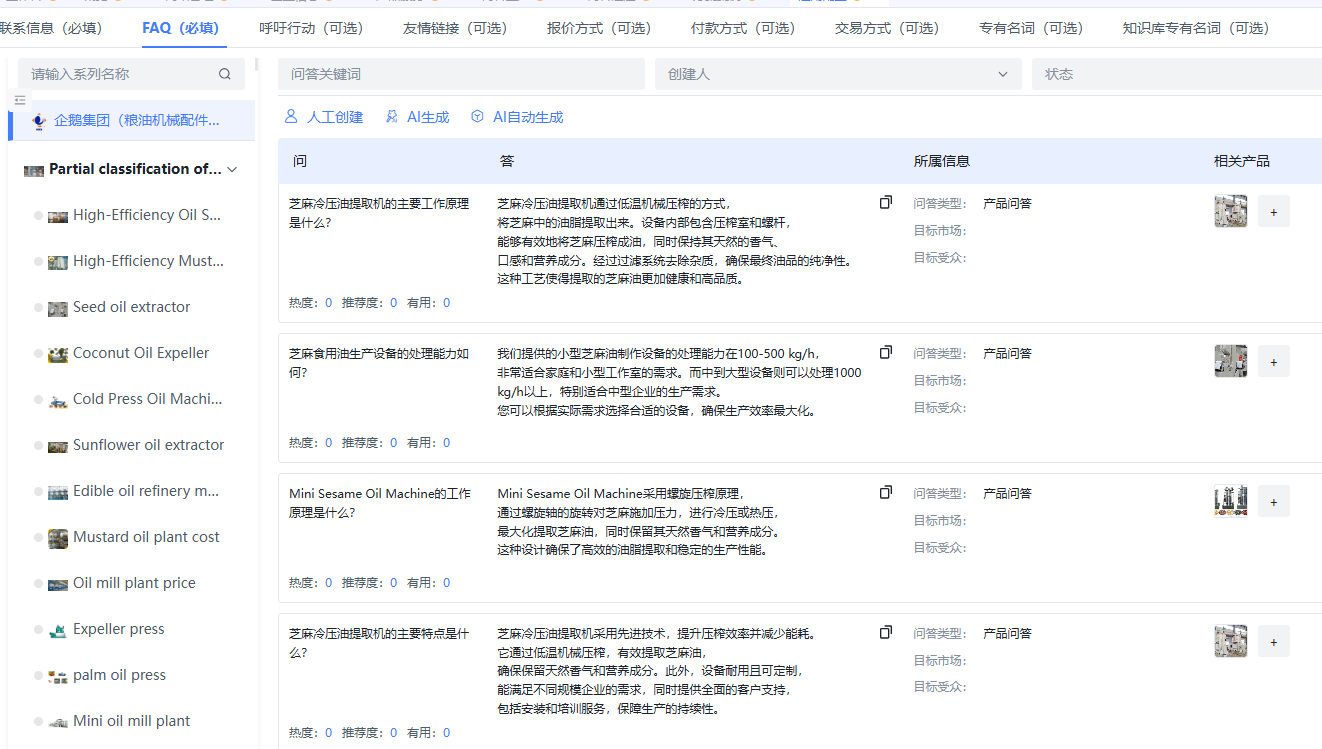The width and height of the screenshot is (1322, 749).
Task: Add related product to second FAQ row
Action: (1273, 362)
